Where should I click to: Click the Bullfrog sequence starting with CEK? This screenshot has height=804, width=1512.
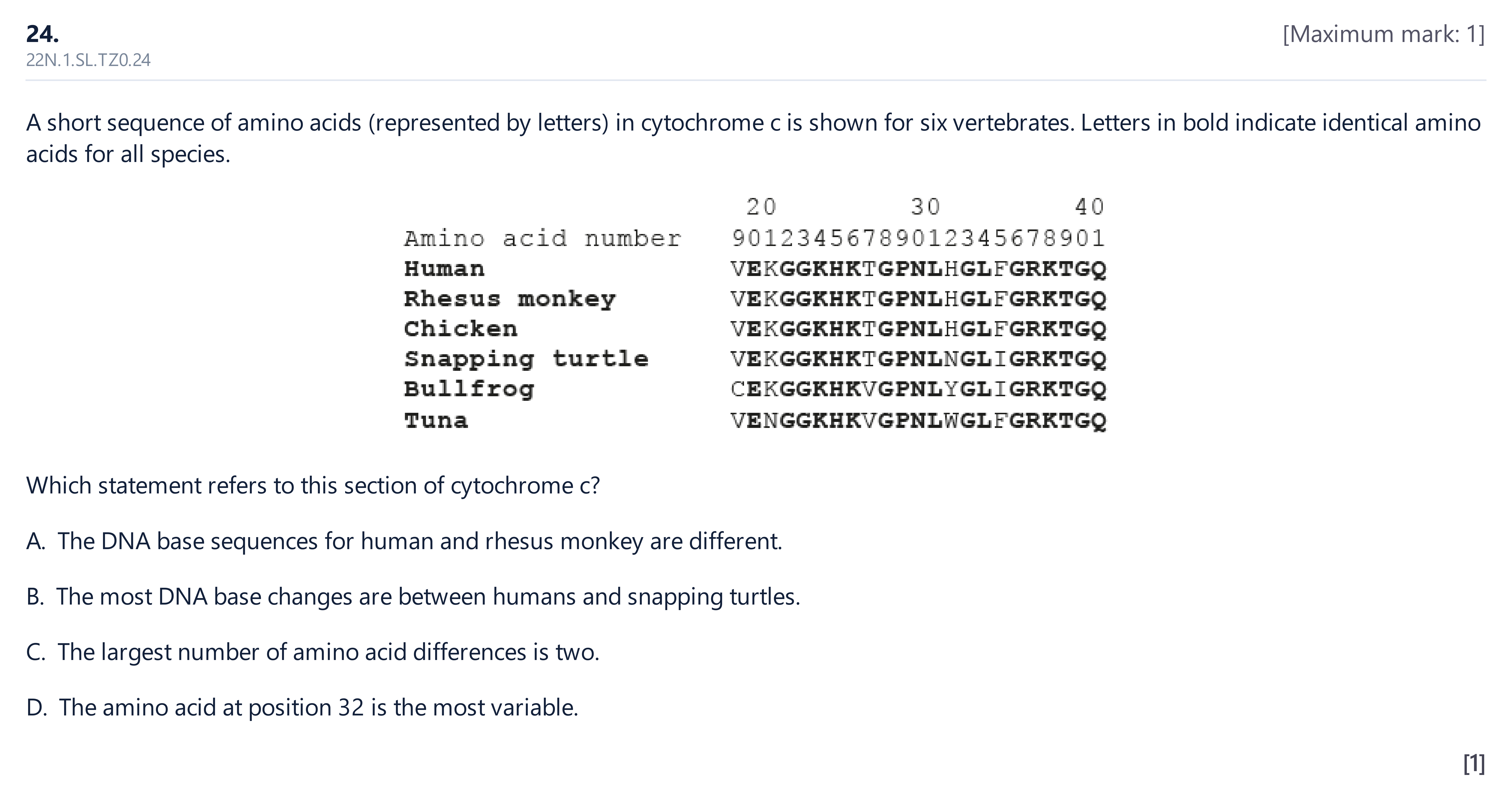click(918, 389)
